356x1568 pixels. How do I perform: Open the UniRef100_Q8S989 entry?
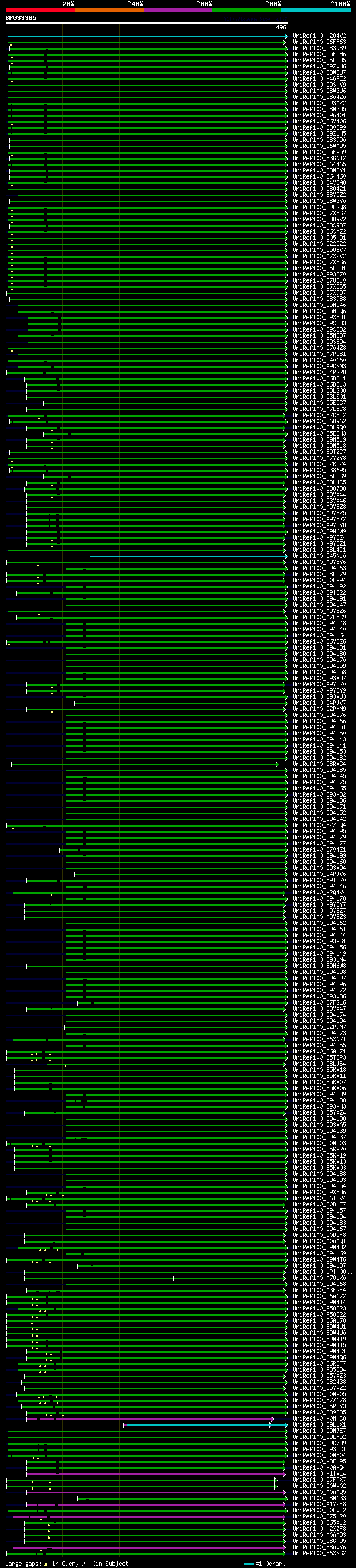(x=319, y=48)
